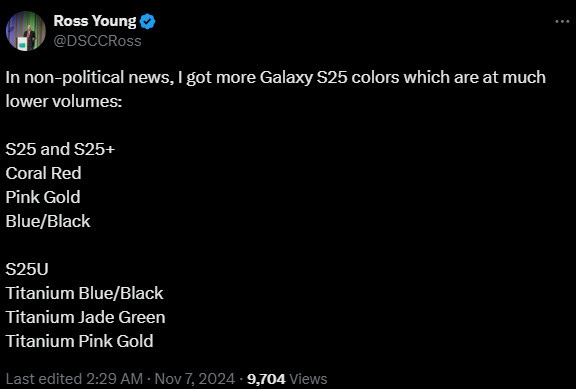
Task: Click the Blue/Black line above S25U
Action: click(48, 221)
